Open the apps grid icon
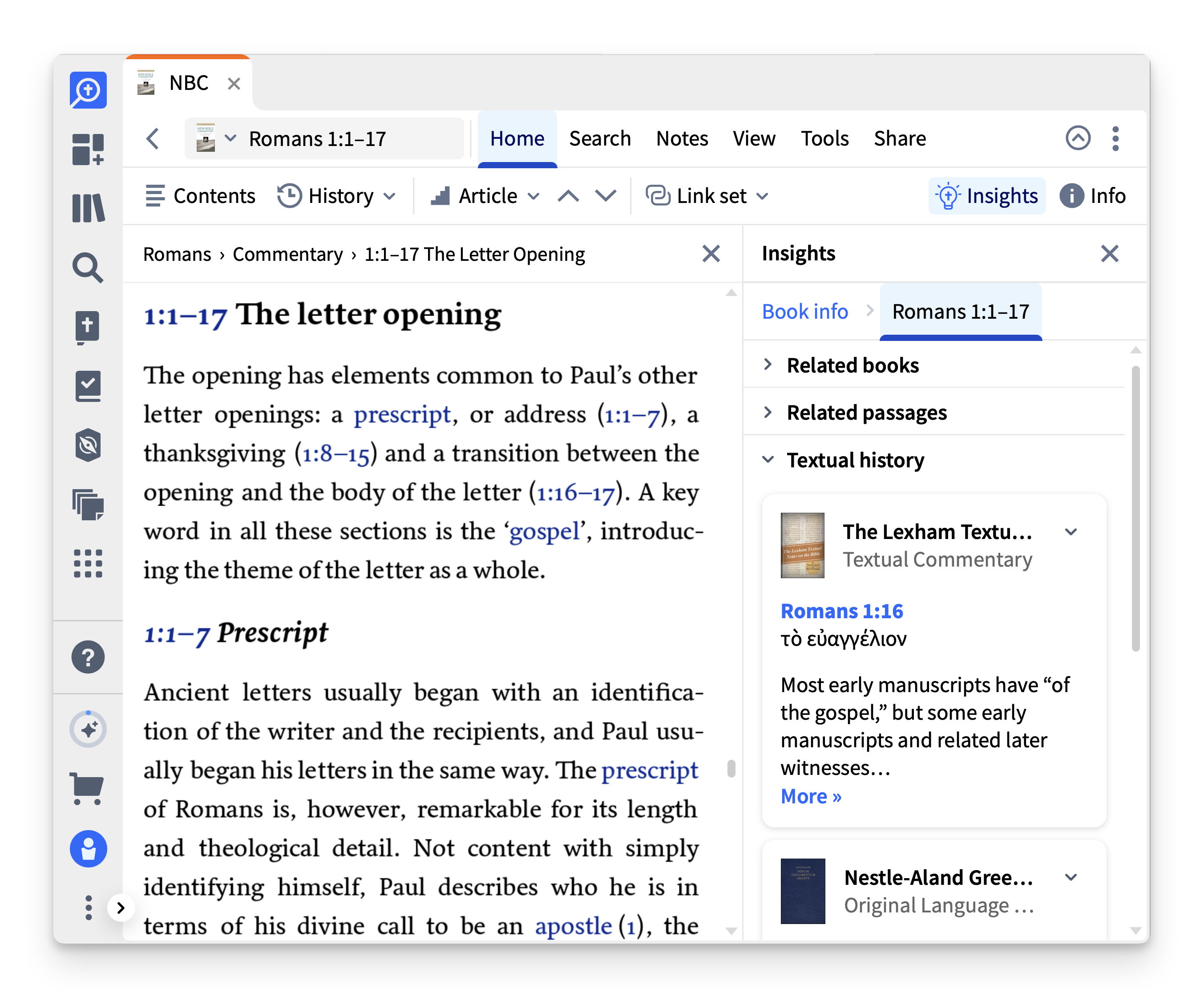The height and width of the screenshot is (997, 1204). 88,563
